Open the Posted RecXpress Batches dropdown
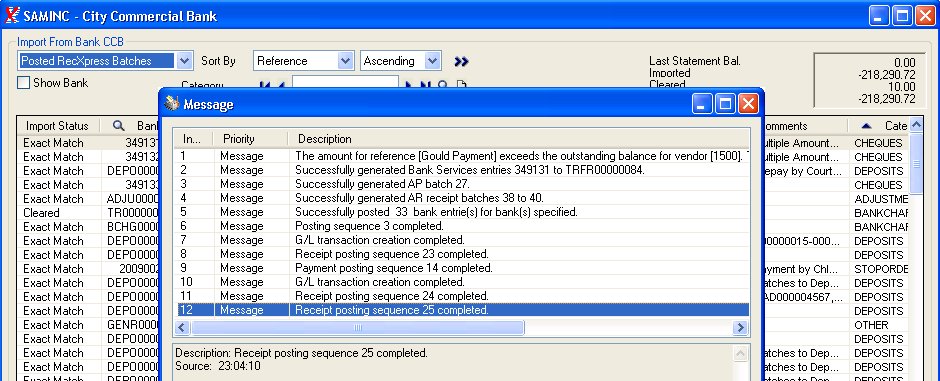Screen dimensions: 940x381 185,61
